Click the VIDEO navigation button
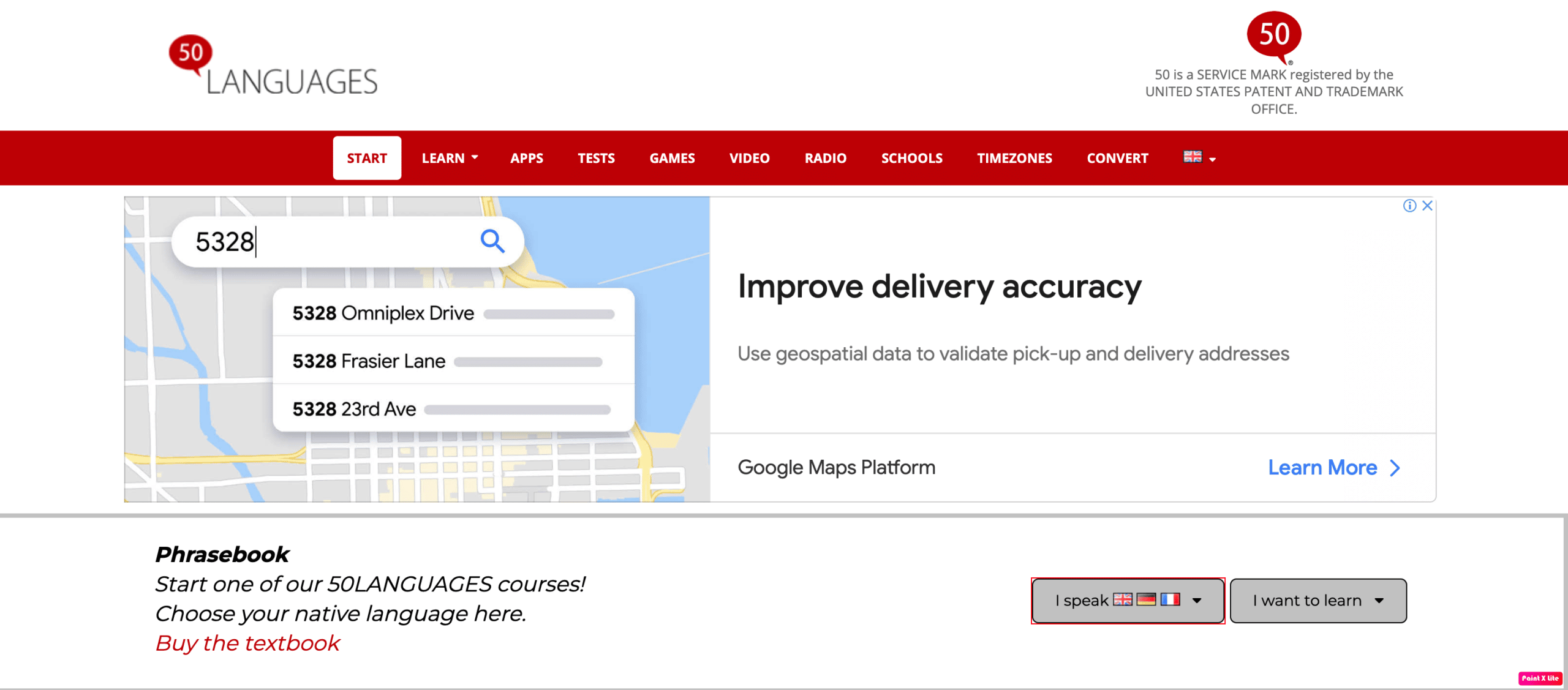Screen dimensions: 1568x690 click(x=749, y=157)
